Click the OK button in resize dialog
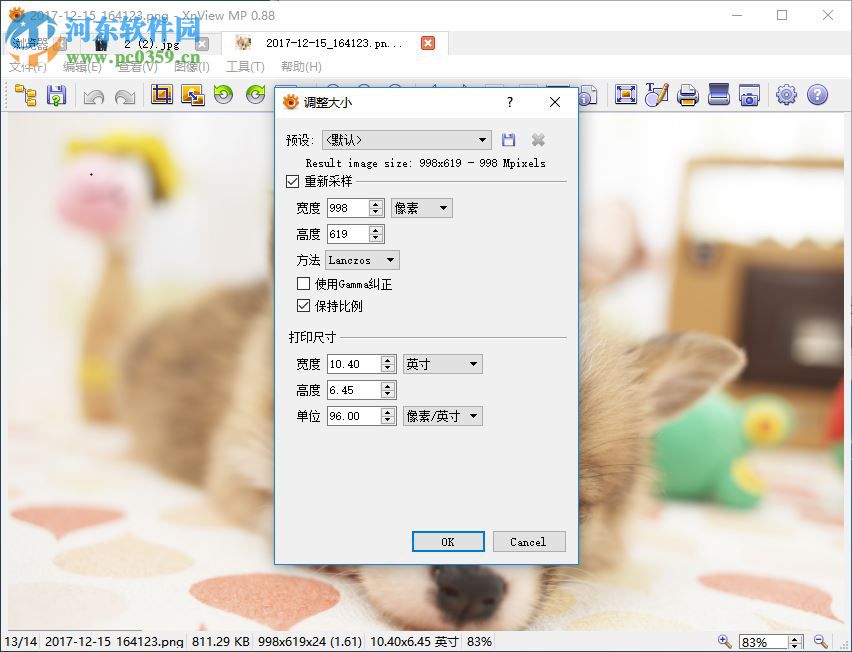The image size is (852, 652). coord(448,541)
